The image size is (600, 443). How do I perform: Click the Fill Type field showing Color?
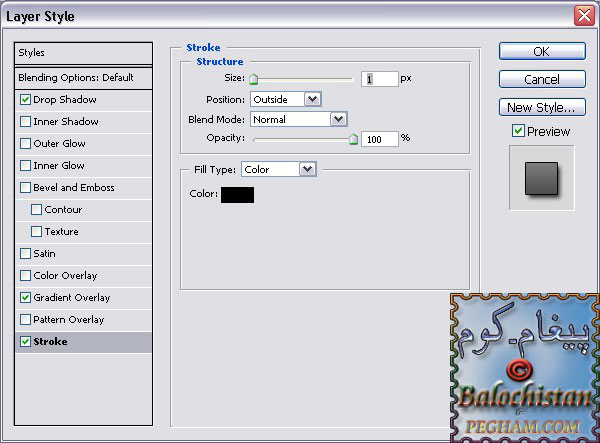(x=271, y=169)
